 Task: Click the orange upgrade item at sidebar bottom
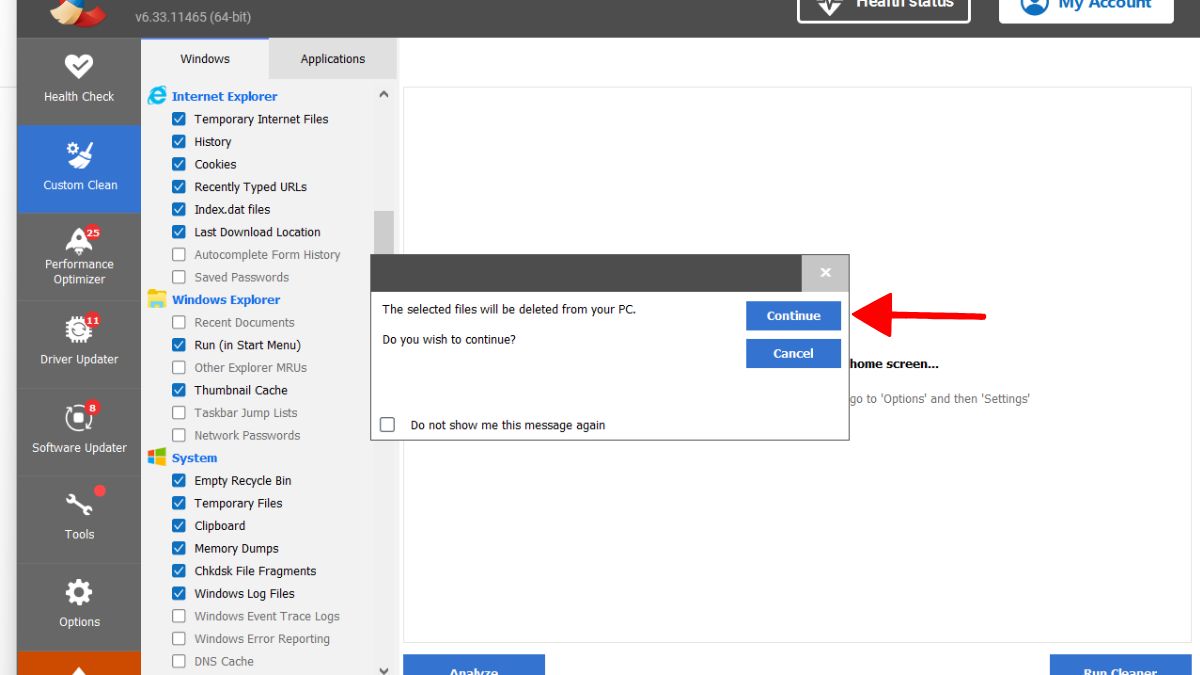(x=79, y=664)
